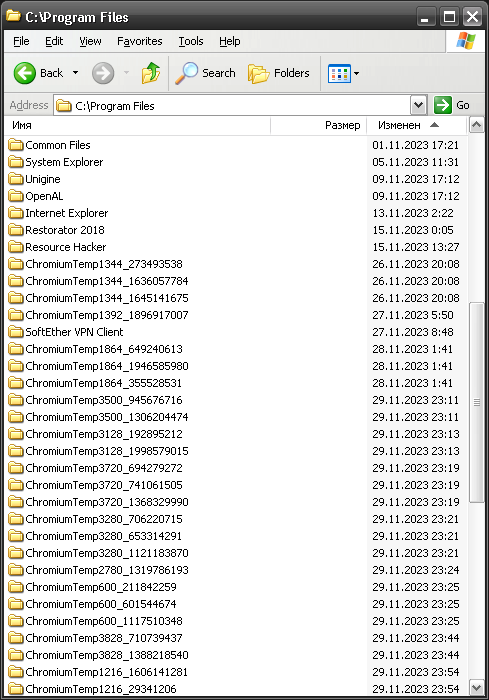Click the scrollbar up arrow
Viewport: 489px width, 700px height.
[476, 125]
